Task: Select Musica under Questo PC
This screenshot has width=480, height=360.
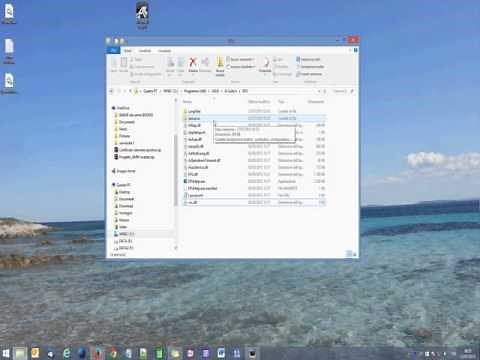Action: coord(124,220)
